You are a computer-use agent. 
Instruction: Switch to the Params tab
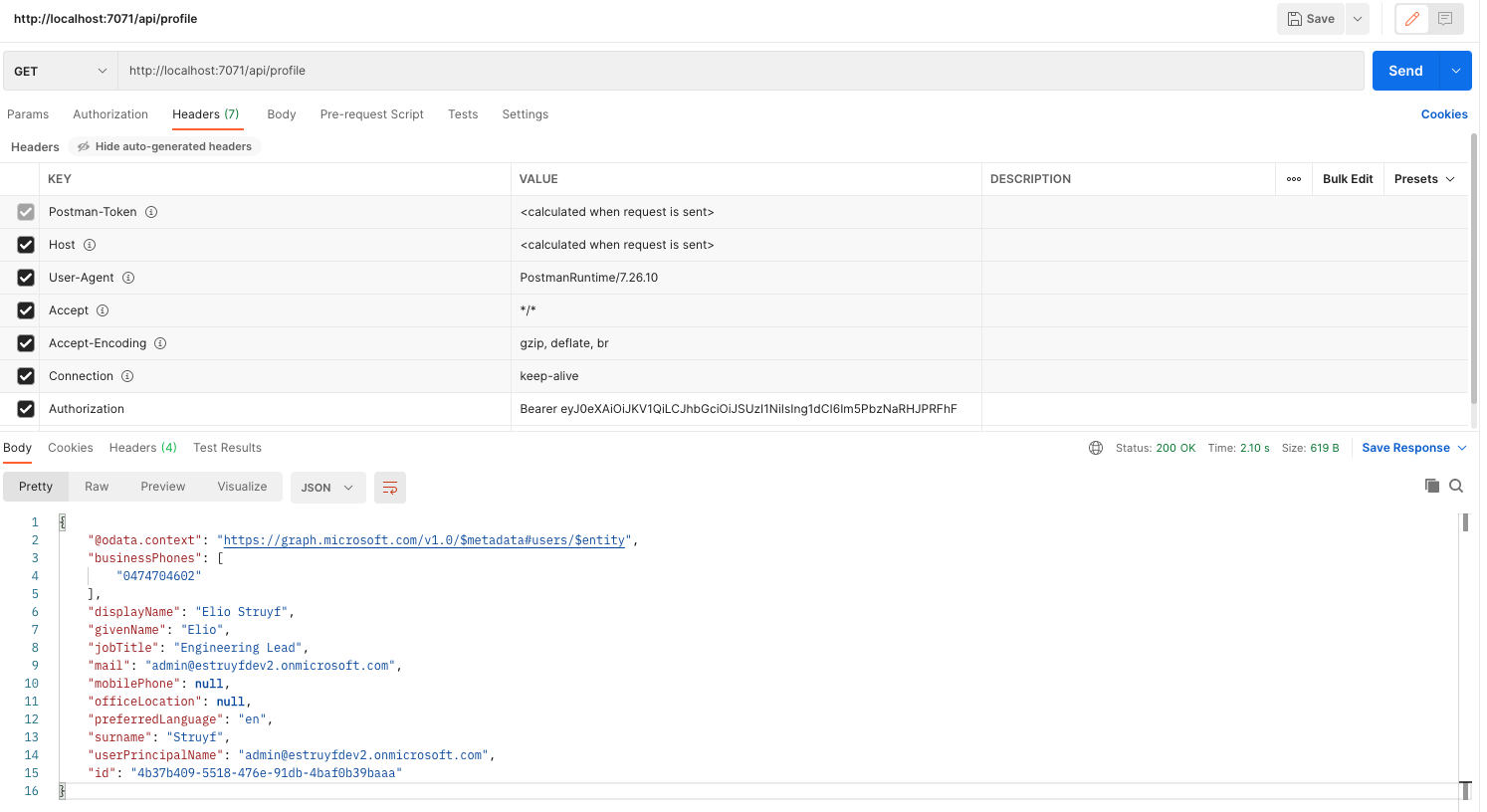(x=28, y=114)
